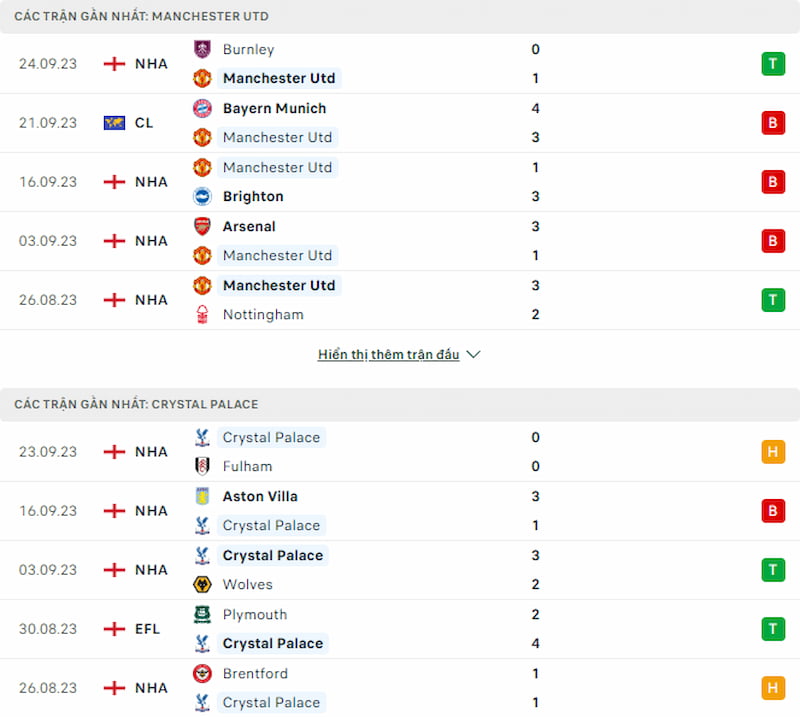The width and height of the screenshot is (800, 717).
Task: Select the Crystal Palace recent matches header
Action: point(400,405)
